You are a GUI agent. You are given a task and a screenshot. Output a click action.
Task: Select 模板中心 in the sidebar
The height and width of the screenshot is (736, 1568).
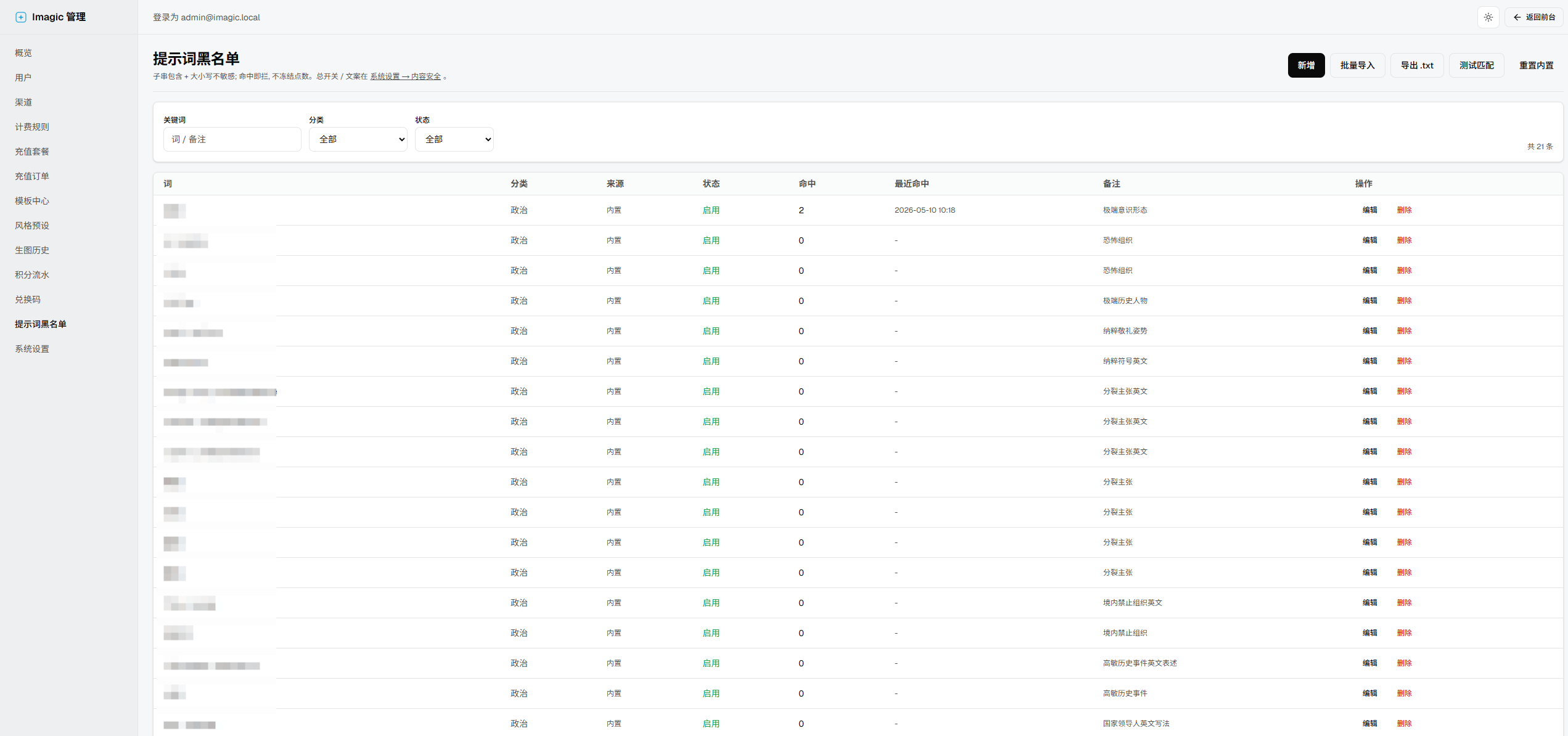tap(32, 201)
